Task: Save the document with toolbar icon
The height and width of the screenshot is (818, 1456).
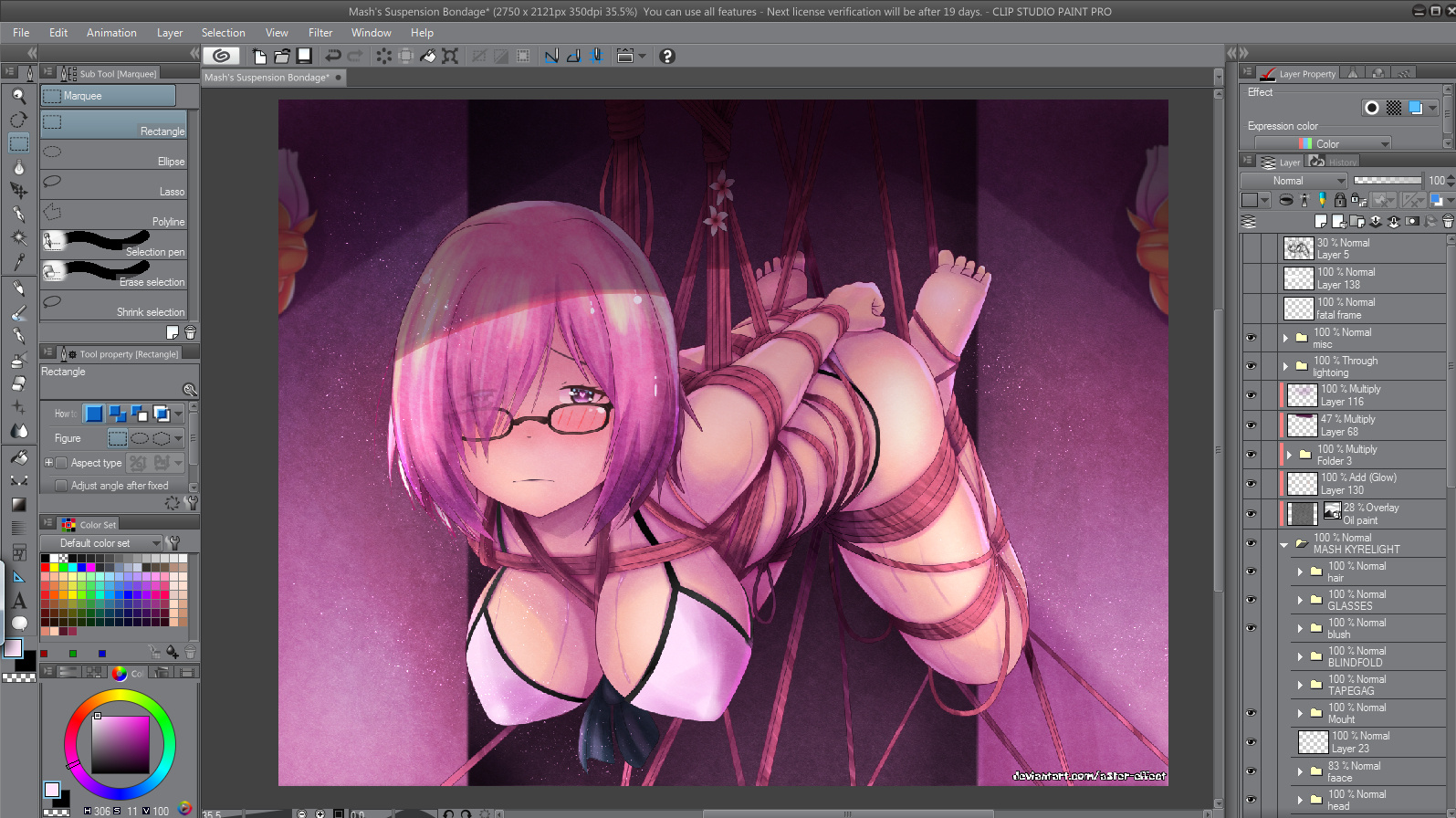Action: 305,56
